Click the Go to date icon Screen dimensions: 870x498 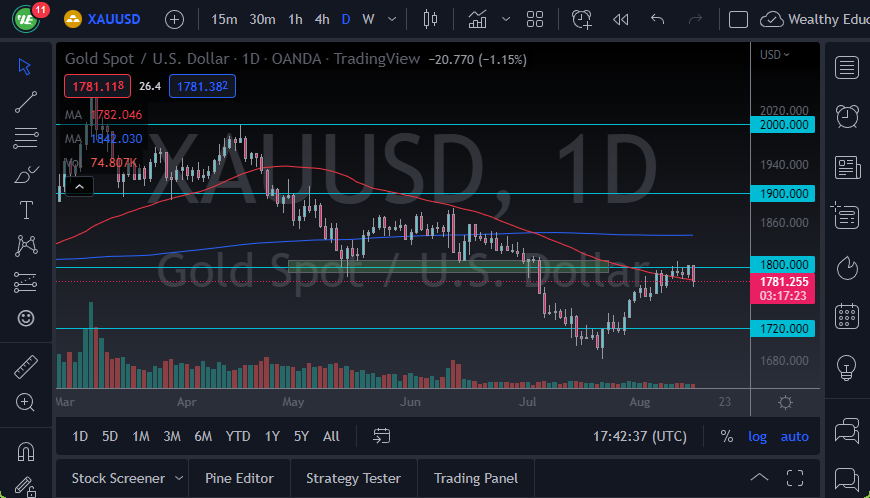[382, 436]
